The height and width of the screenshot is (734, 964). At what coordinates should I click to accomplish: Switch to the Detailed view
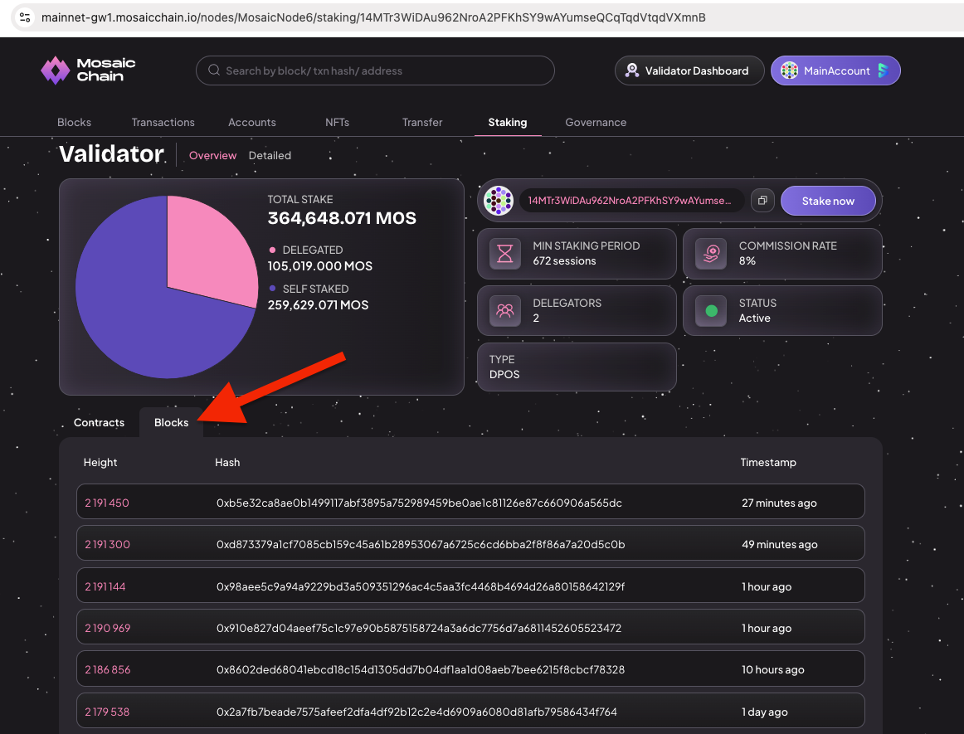270,155
